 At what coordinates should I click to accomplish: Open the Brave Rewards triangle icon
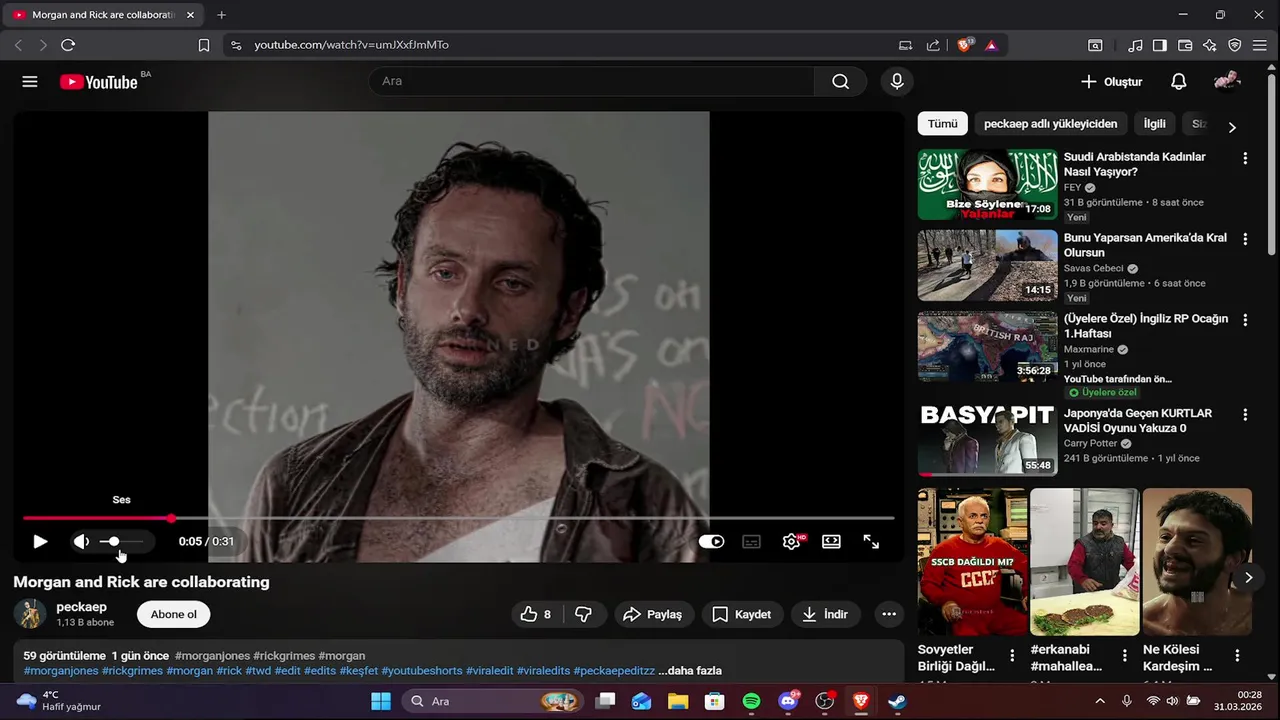[991, 45]
